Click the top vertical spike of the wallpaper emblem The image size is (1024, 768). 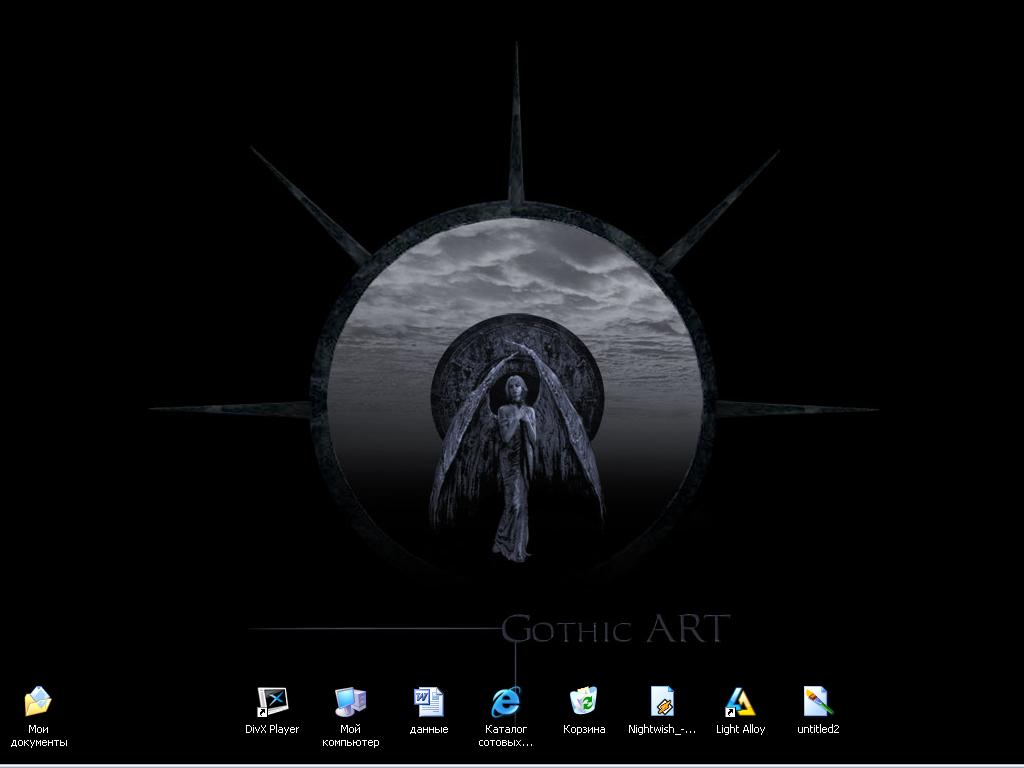click(516, 140)
